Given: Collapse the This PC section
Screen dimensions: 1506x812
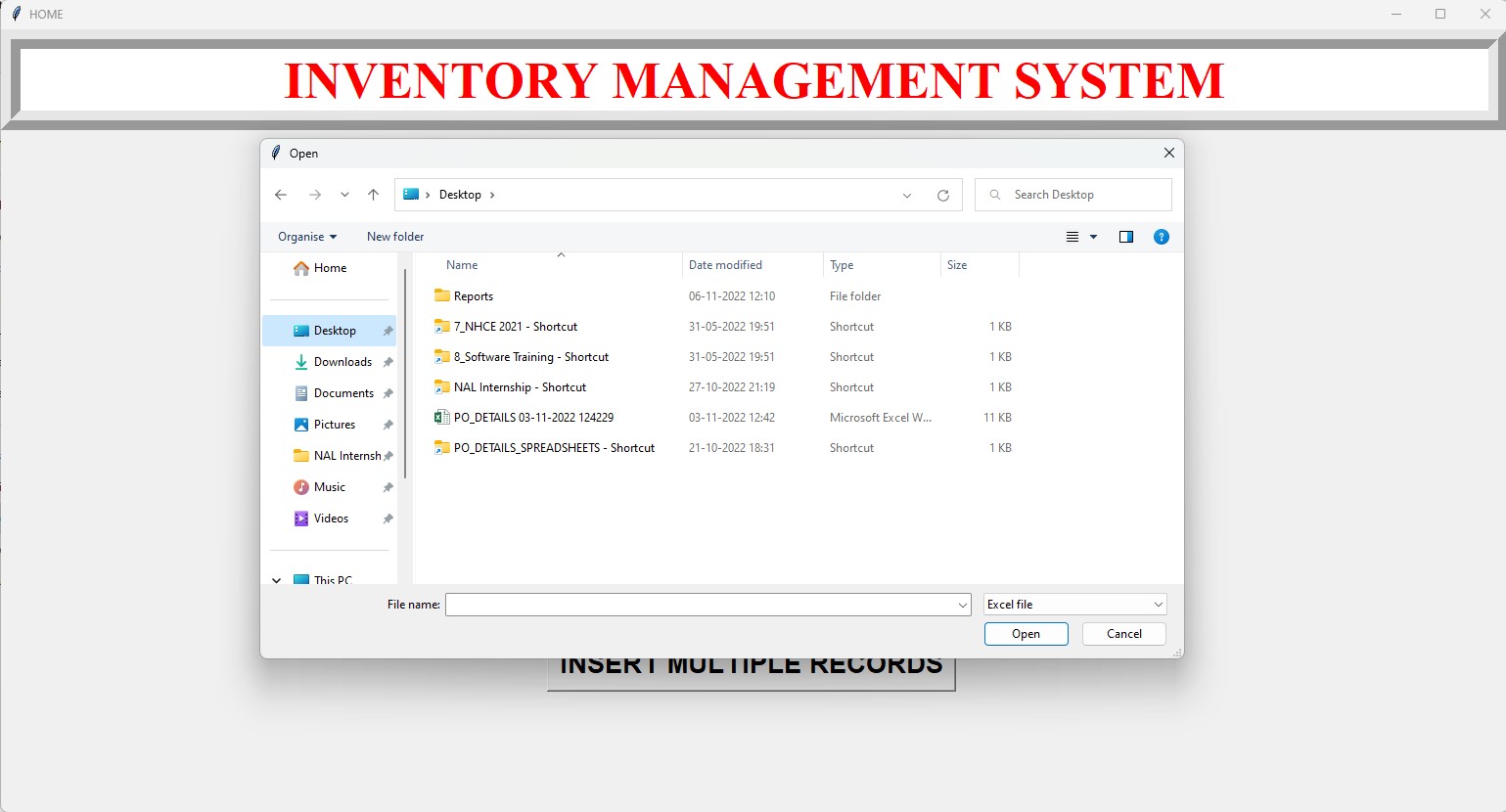Looking at the screenshot, I should coord(276,579).
